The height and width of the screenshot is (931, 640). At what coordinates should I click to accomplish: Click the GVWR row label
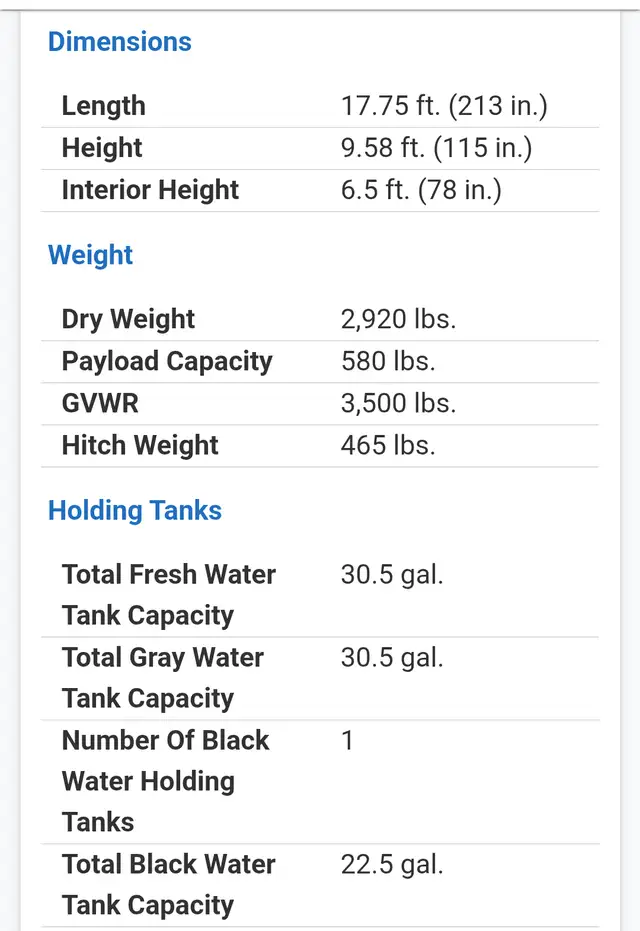(x=100, y=404)
